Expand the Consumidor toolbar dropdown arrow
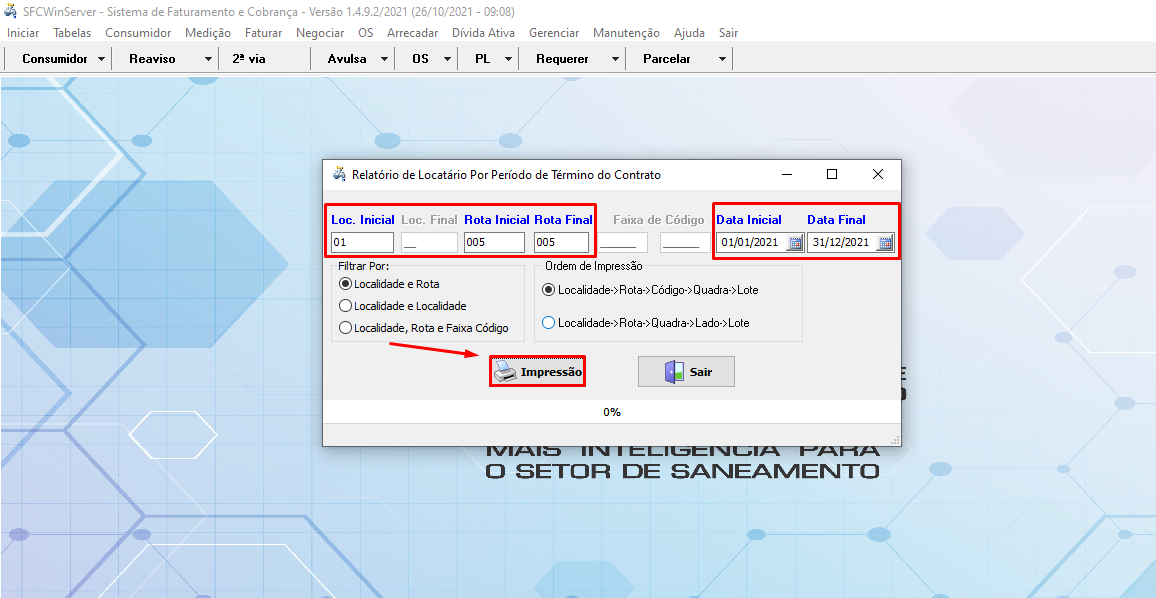The height and width of the screenshot is (598, 1156). pos(102,59)
